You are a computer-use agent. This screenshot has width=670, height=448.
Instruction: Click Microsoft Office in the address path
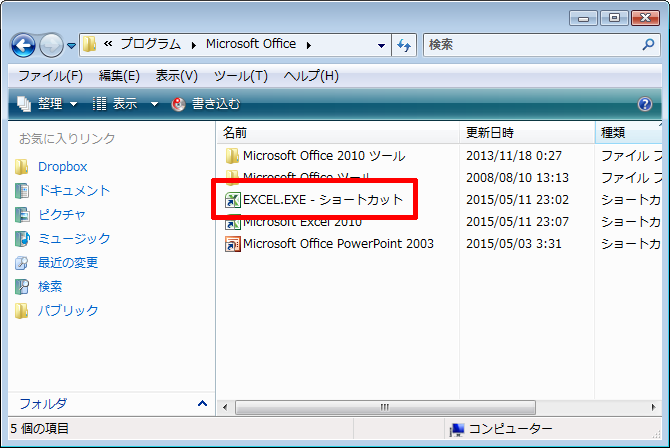pyautogui.click(x=251, y=44)
